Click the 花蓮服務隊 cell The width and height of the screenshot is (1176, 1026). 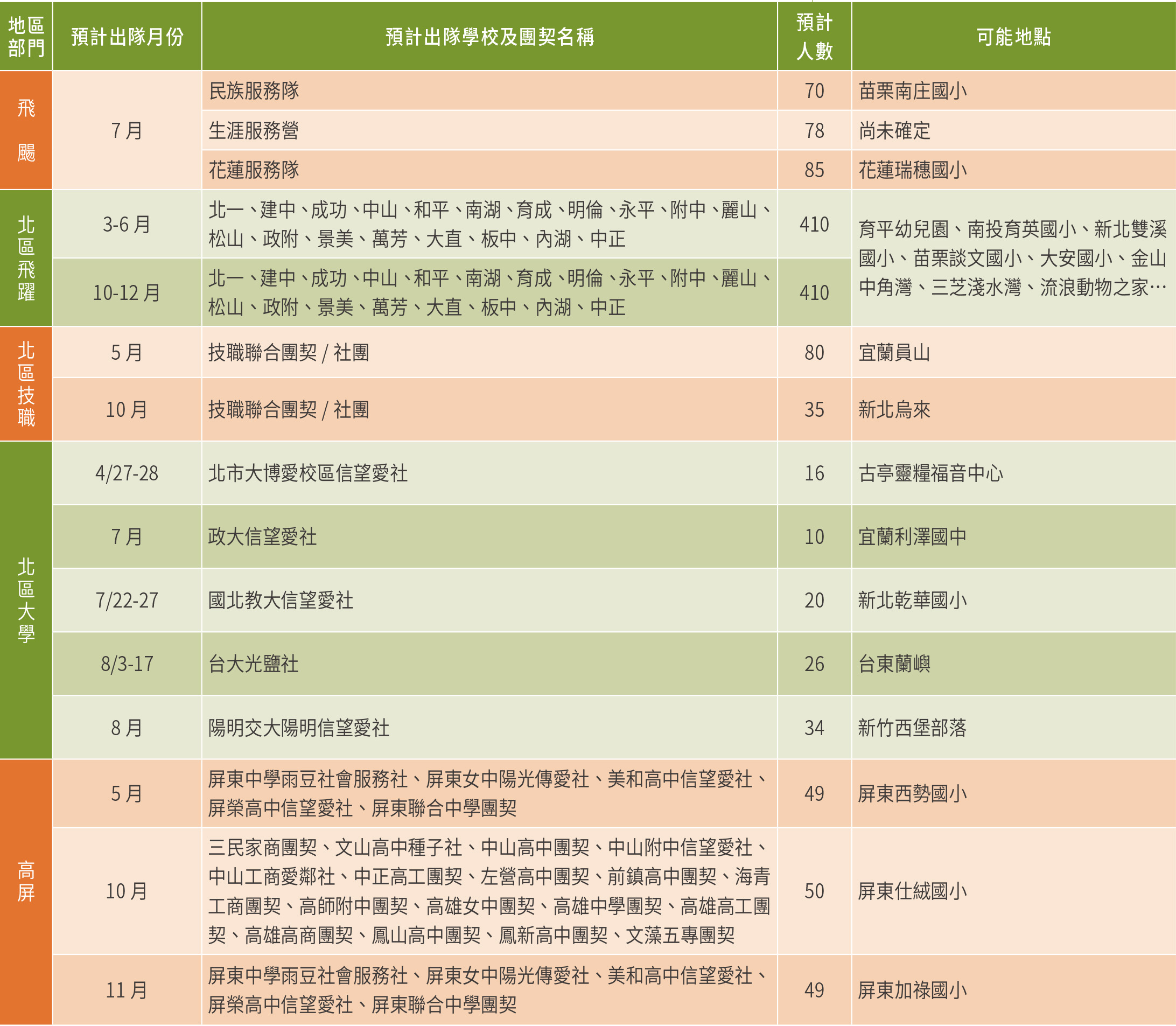point(489,170)
